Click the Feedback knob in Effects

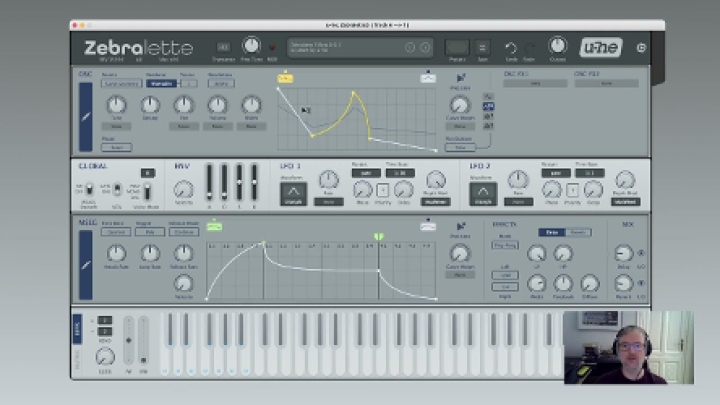pyautogui.click(x=563, y=284)
